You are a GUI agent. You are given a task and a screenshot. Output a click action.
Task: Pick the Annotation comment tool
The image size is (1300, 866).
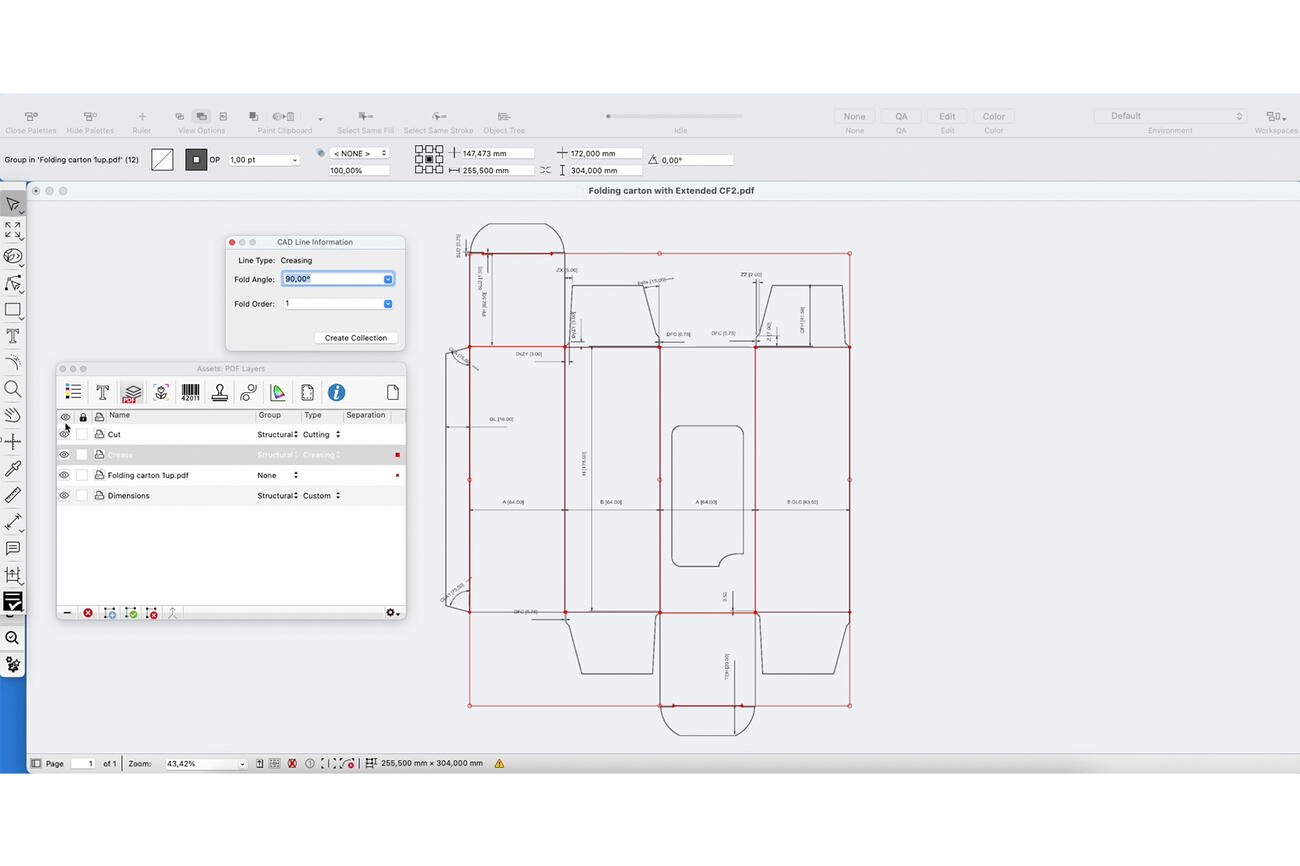click(x=12, y=548)
